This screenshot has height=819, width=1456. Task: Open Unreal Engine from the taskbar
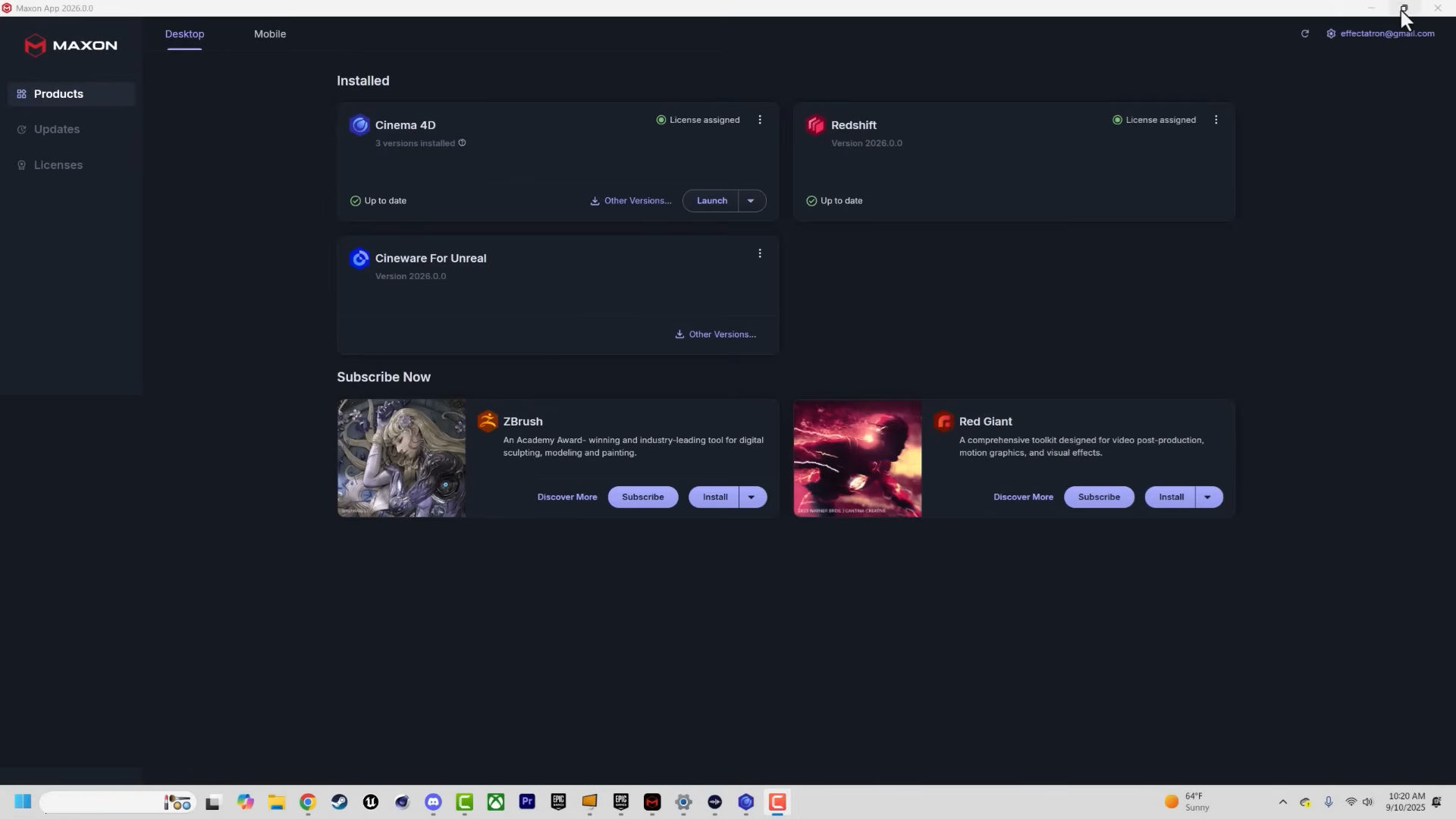click(x=371, y=802)
